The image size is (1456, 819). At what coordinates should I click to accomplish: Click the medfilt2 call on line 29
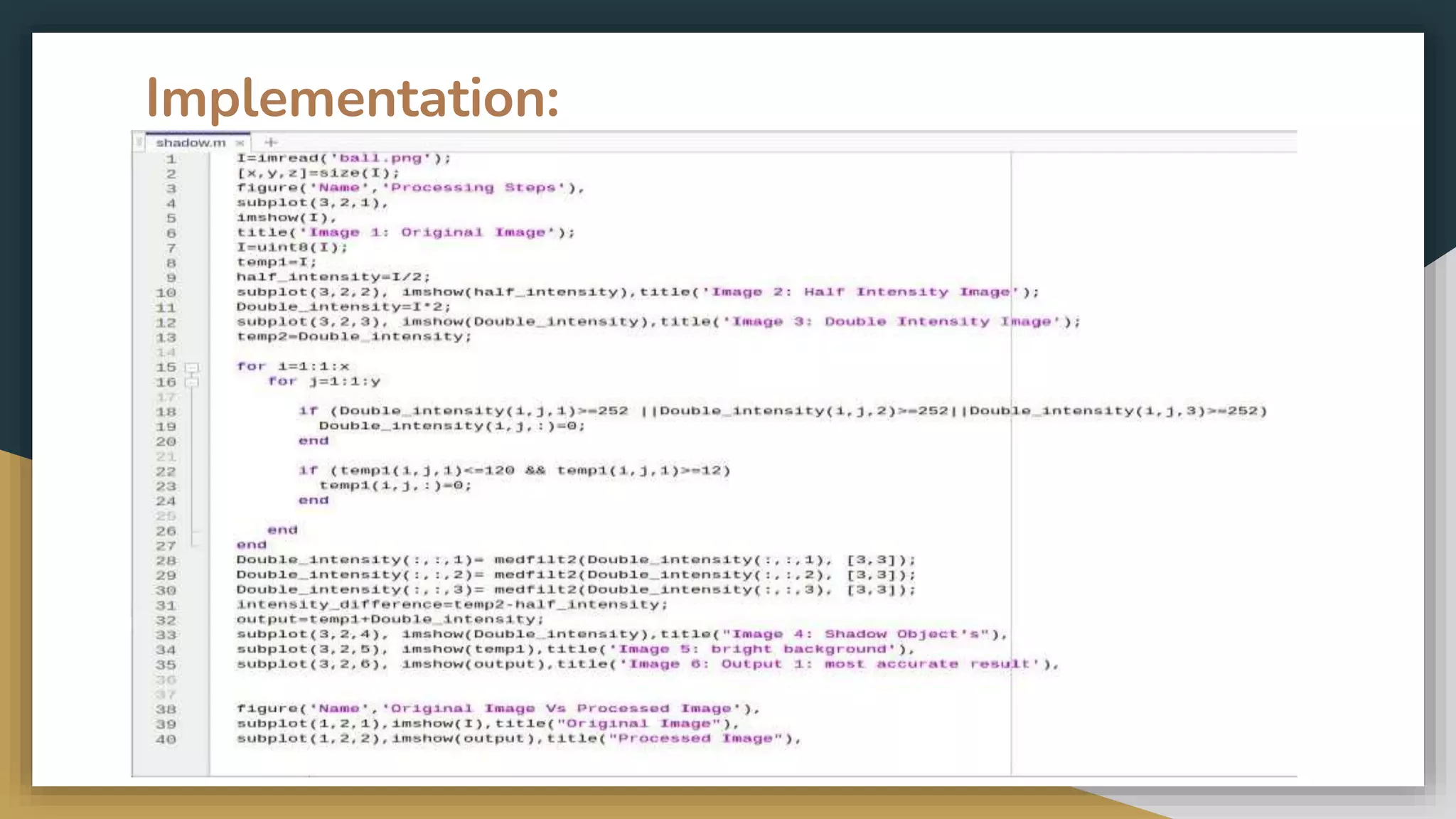(705, 575)
